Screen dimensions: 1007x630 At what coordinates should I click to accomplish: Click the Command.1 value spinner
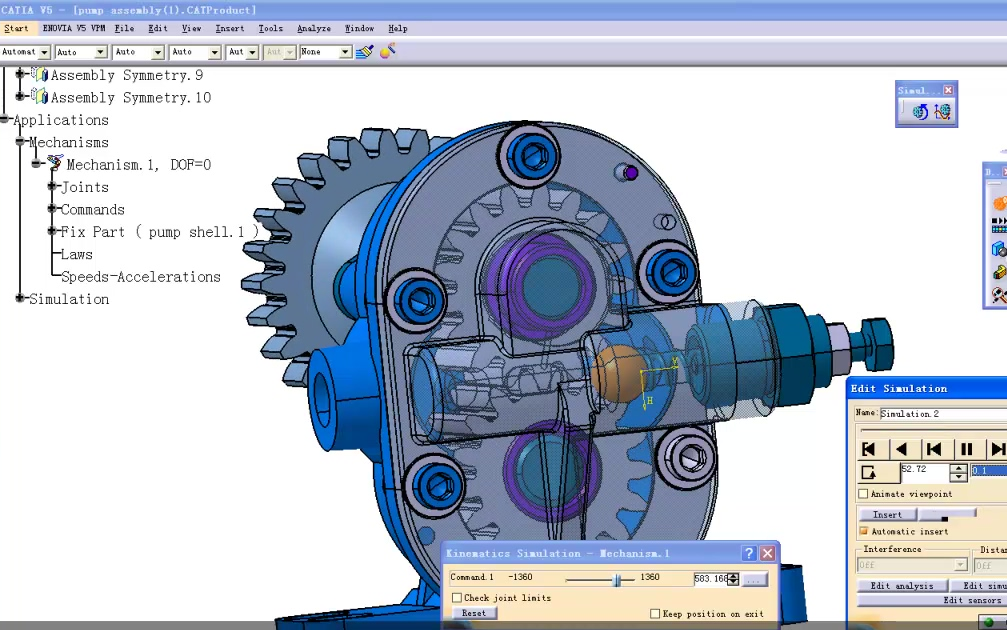click(x=733, y=579)
